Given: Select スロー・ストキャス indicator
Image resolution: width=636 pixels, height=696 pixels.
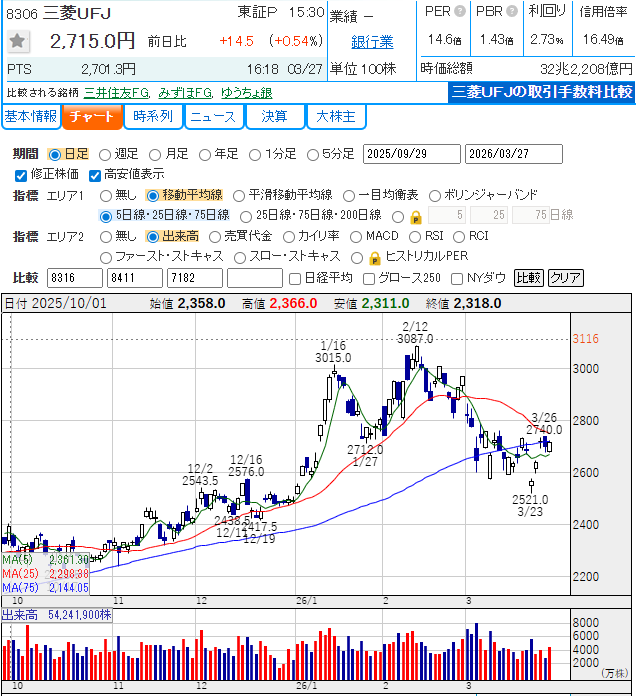Looking at the screenshot, I should tap(240, 257).
